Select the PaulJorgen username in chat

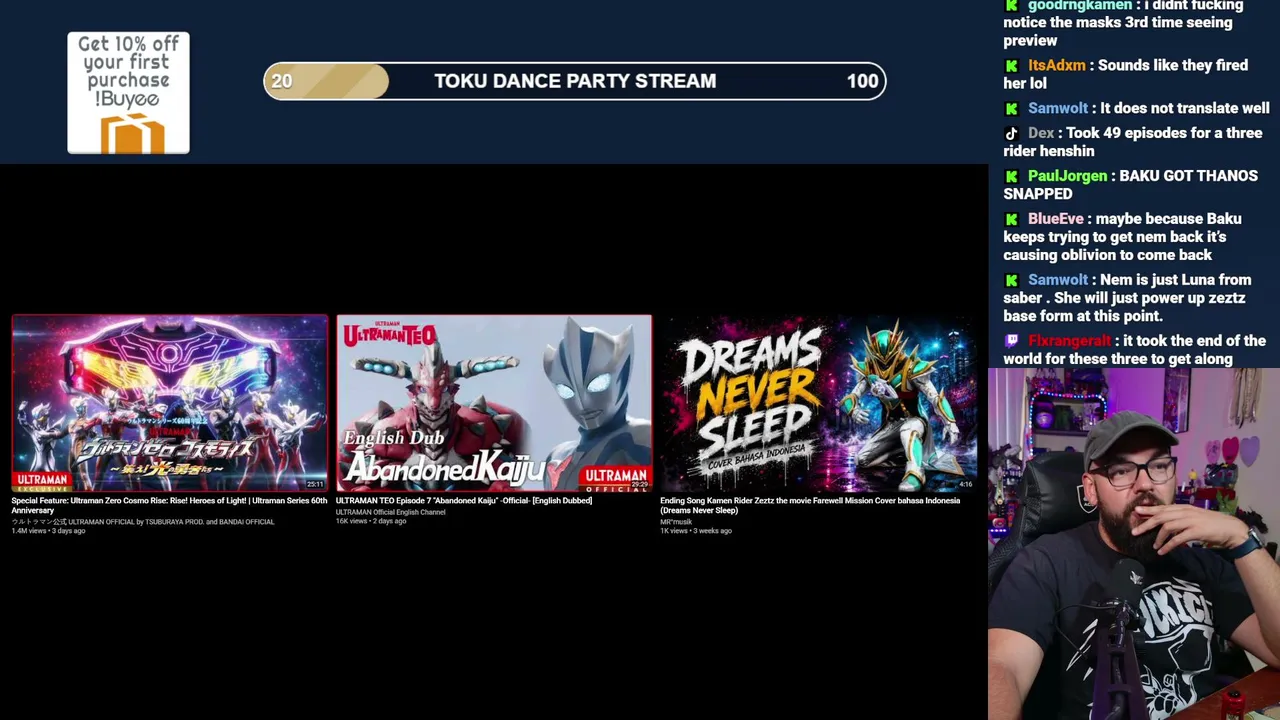[1067, 177]
